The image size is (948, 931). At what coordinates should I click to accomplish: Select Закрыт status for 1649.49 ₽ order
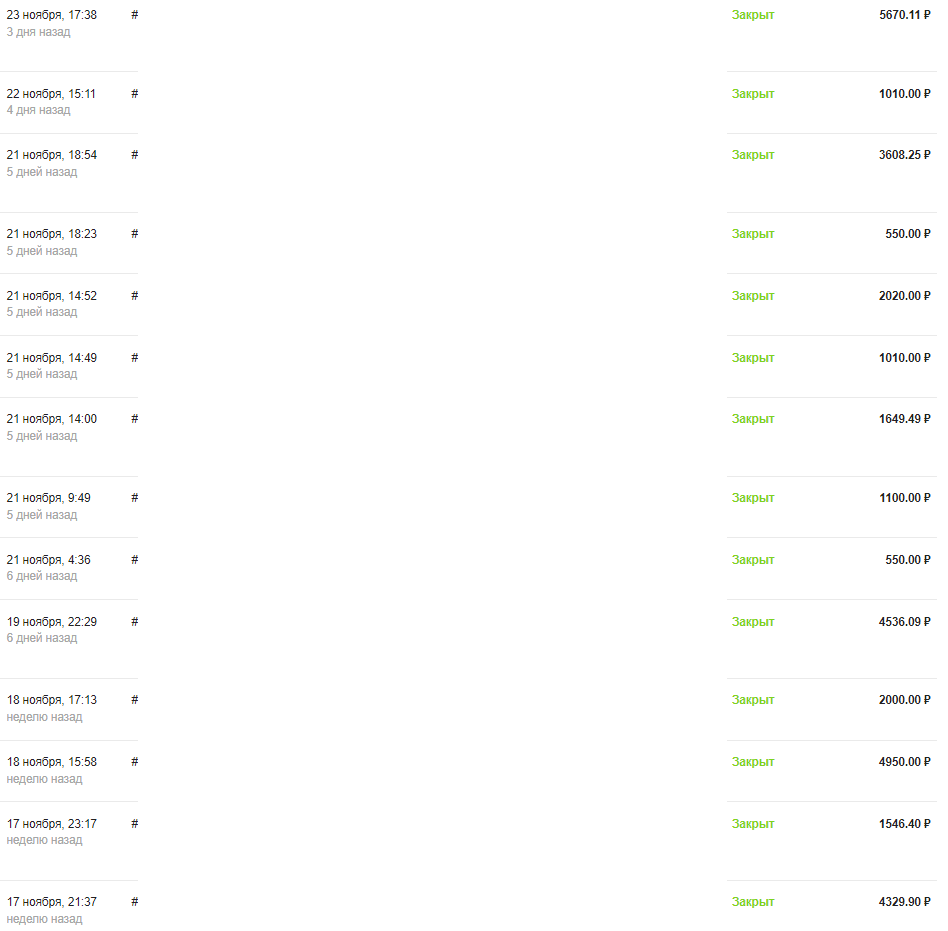pos(753,420)
